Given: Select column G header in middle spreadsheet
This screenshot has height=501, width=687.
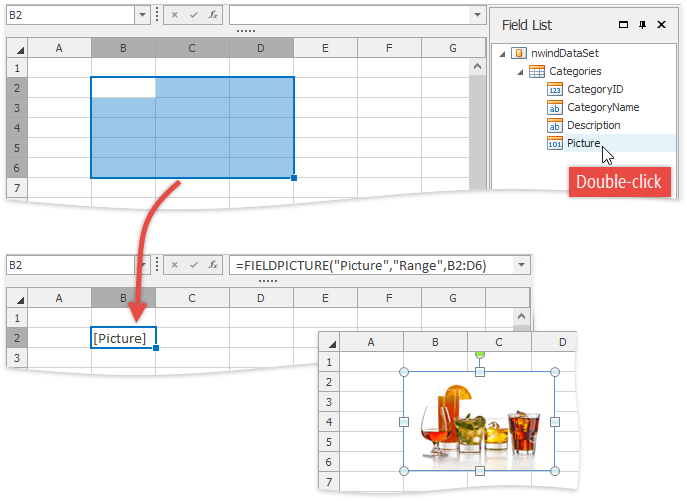Looking at the screenshot, I should pyautogui.click(x=453, y=298).
